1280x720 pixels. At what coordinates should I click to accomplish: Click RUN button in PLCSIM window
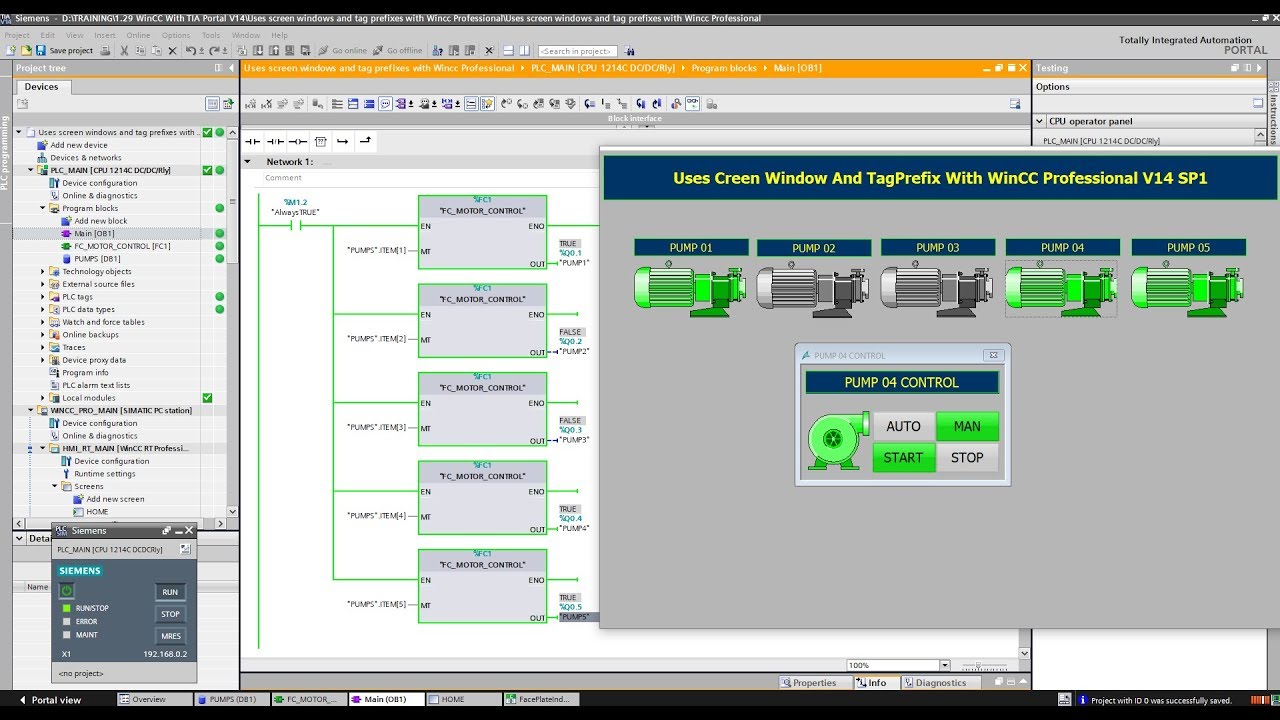click(170, 592)
